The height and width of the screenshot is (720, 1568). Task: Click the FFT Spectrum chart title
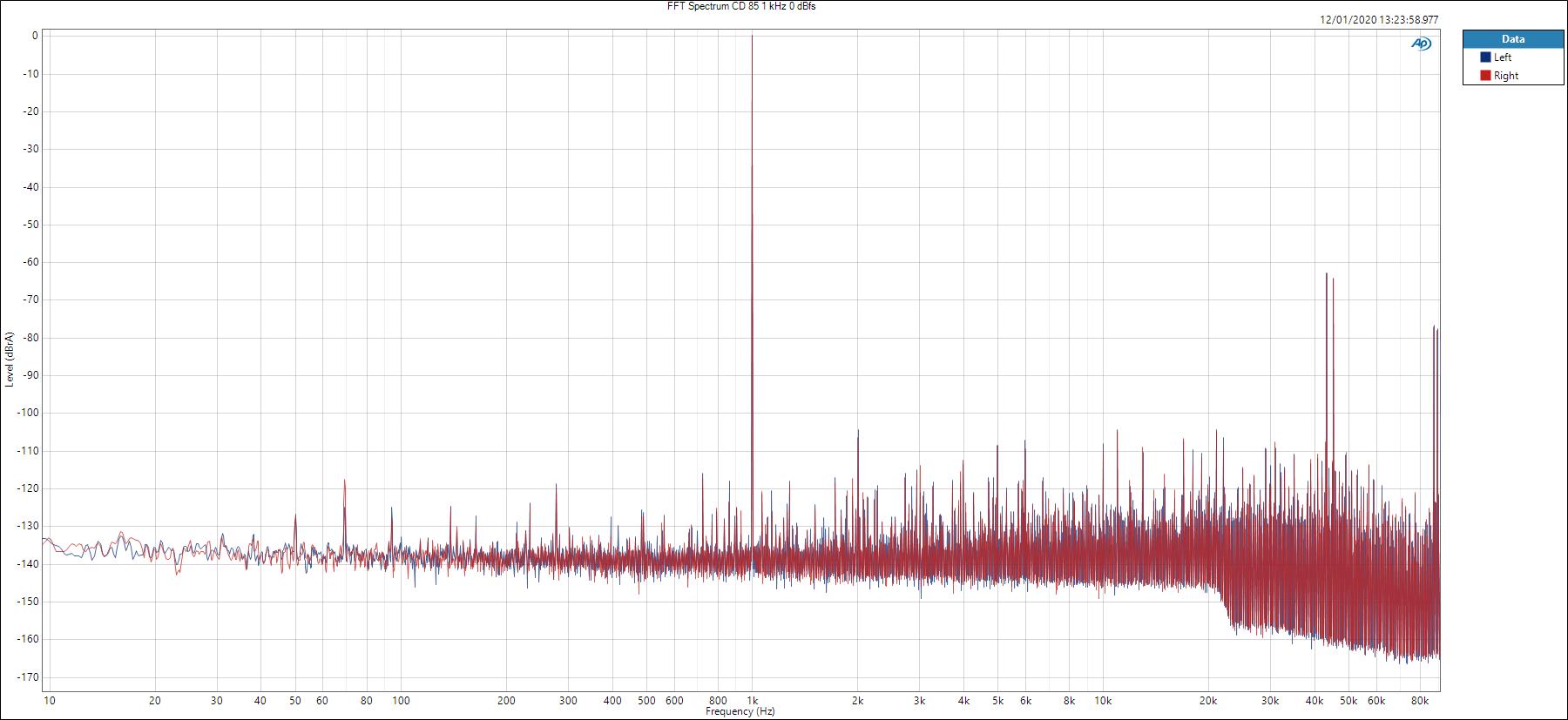click(740, 6)
